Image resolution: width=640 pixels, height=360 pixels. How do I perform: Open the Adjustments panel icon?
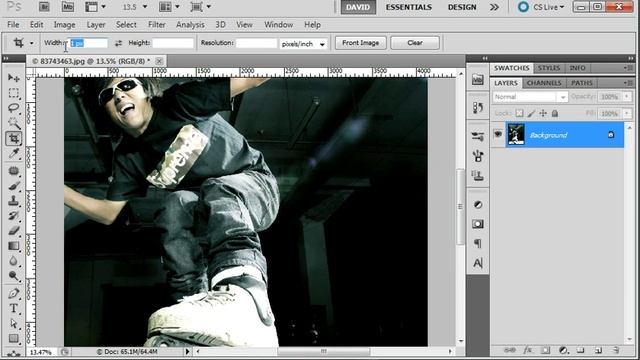tap(478, 204)
